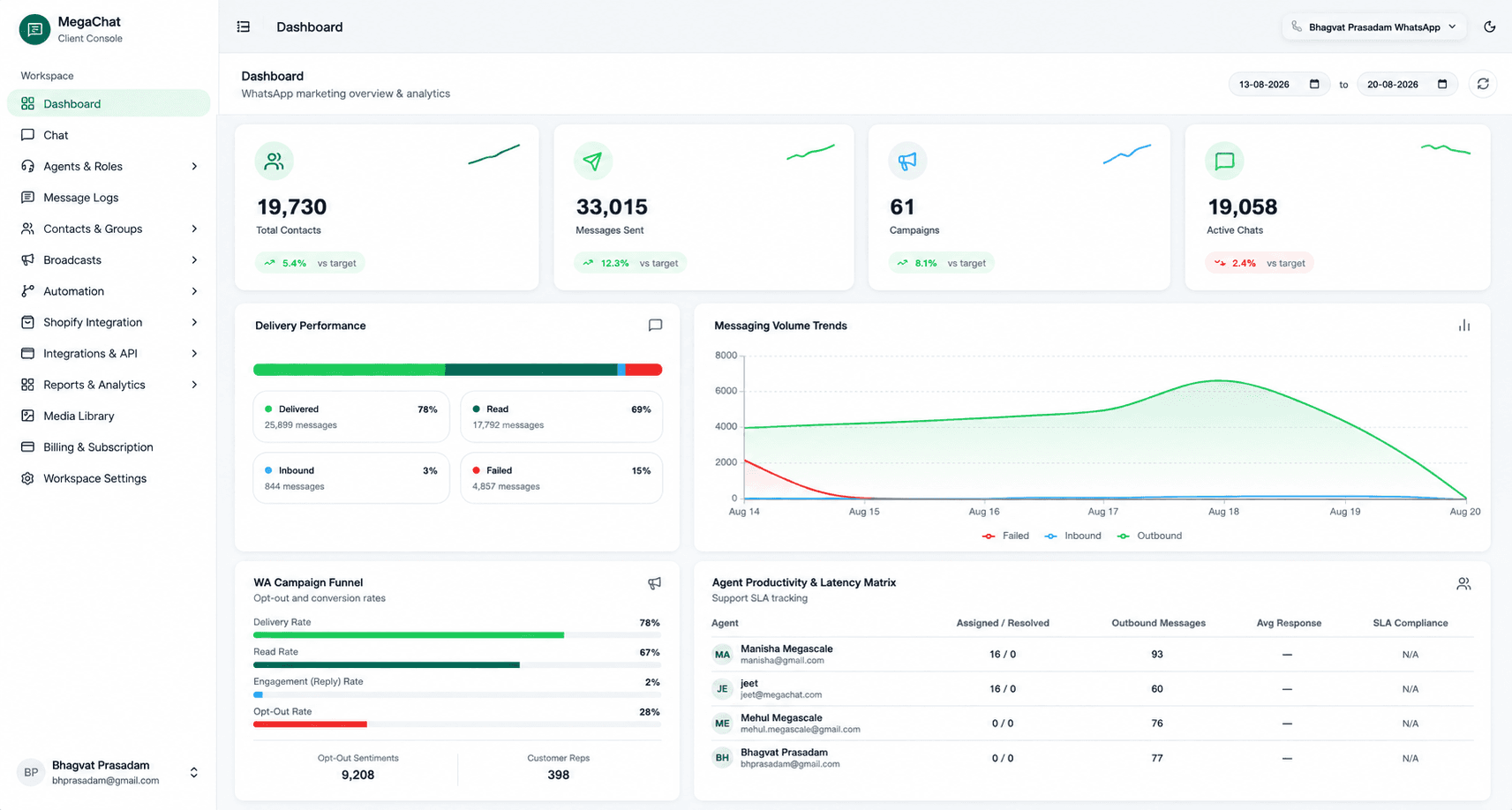Screen dimensions: 1512x810
Task: Click the Billing & Subscription card icon
Action: tap(27, 447)
